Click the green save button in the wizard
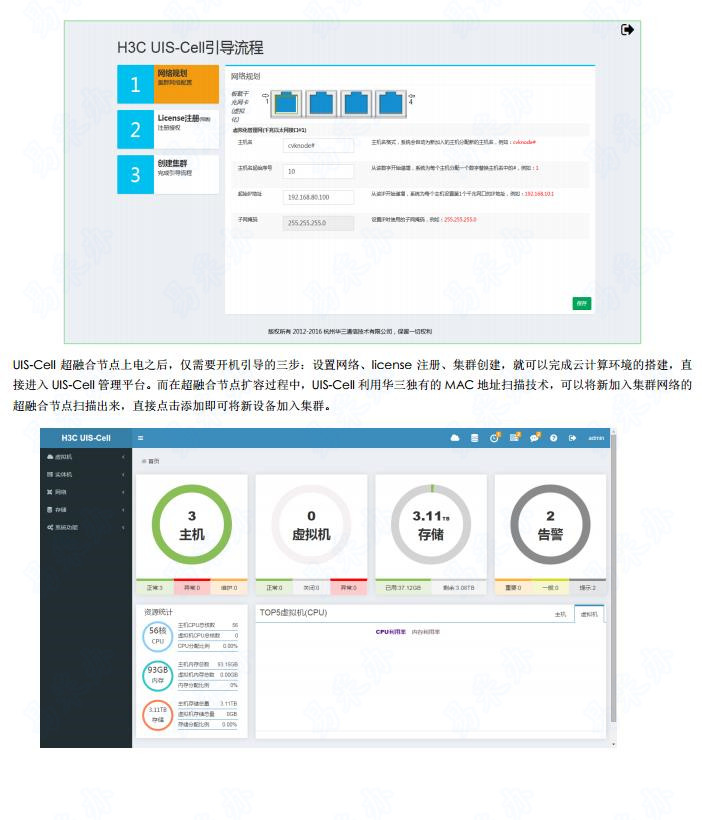This screenshot has width=702, height=820. tap(582, 303)
